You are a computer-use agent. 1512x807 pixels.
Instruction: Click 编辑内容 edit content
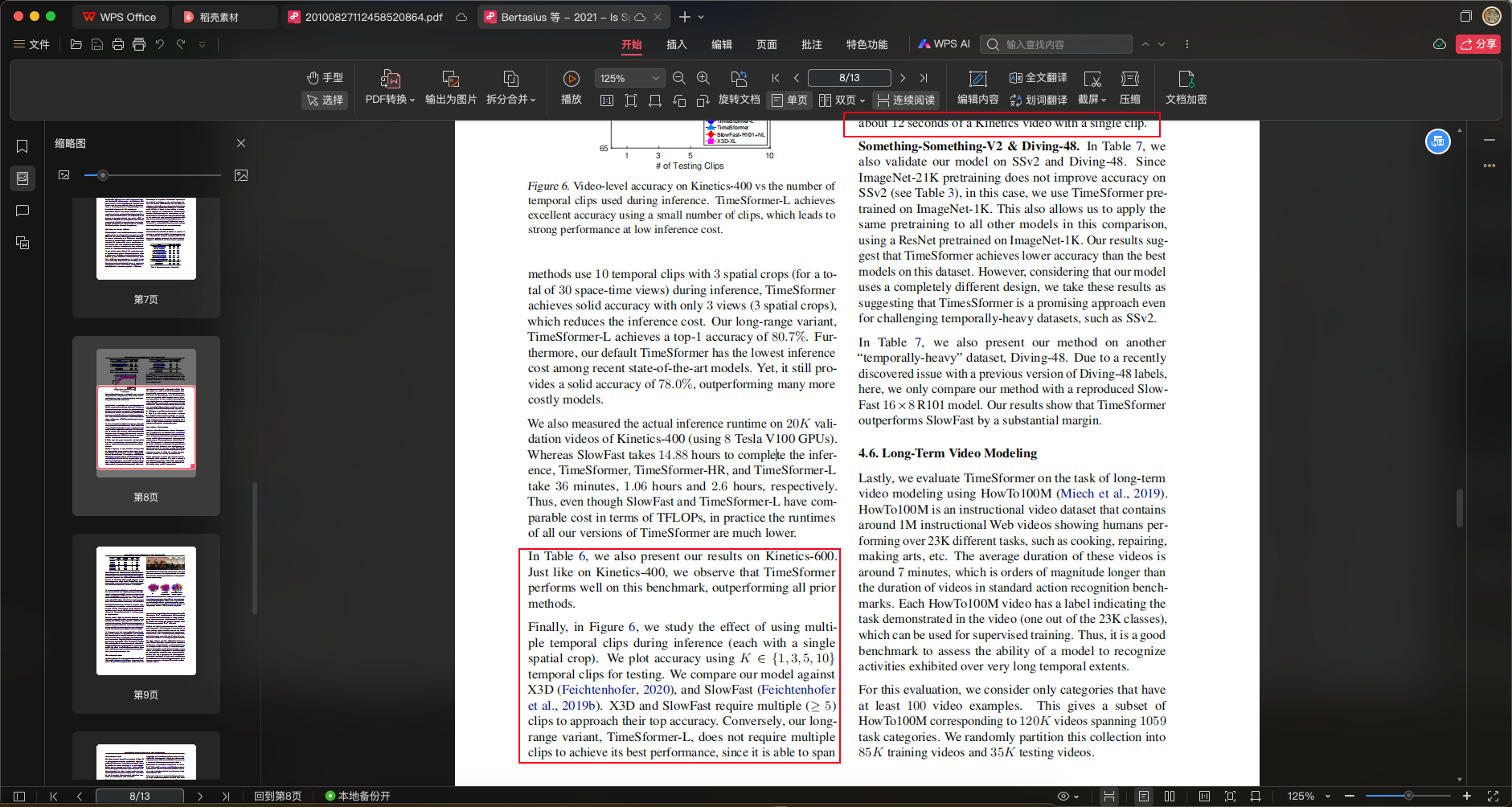978,88
